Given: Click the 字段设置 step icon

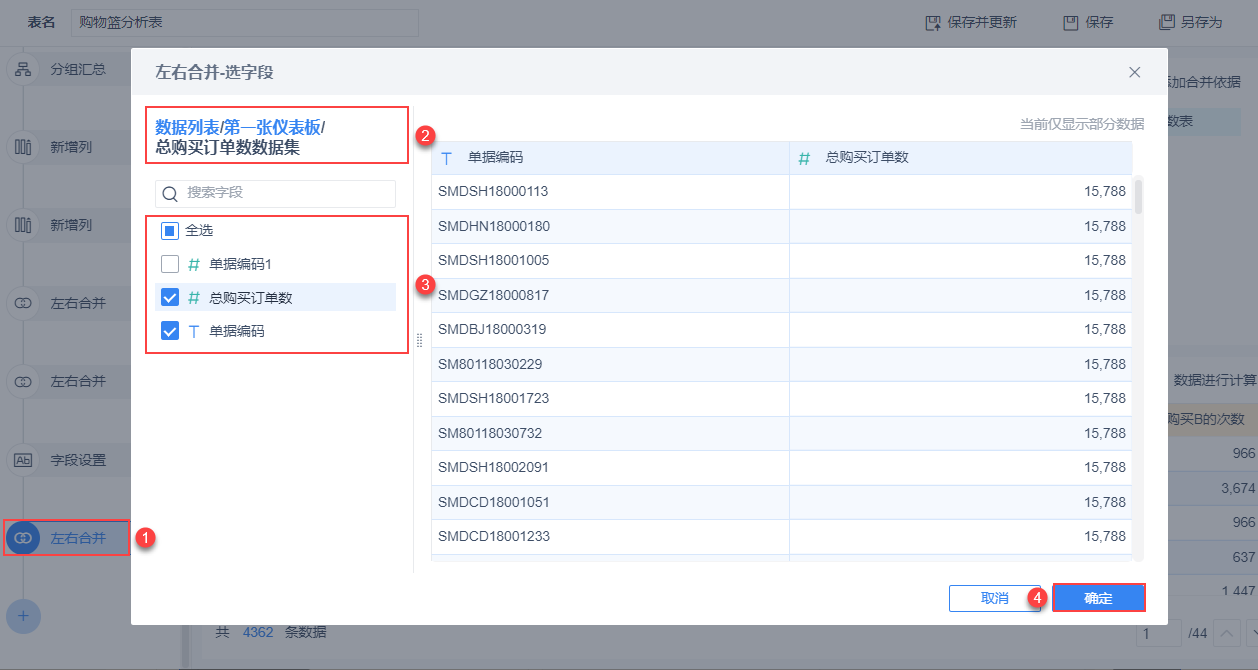Looking at the screenshot, I should (22, 460).
